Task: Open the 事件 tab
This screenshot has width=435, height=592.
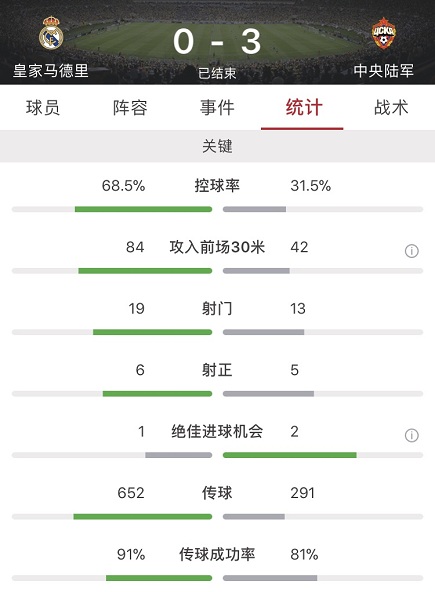Action: [x=217, y=108]
